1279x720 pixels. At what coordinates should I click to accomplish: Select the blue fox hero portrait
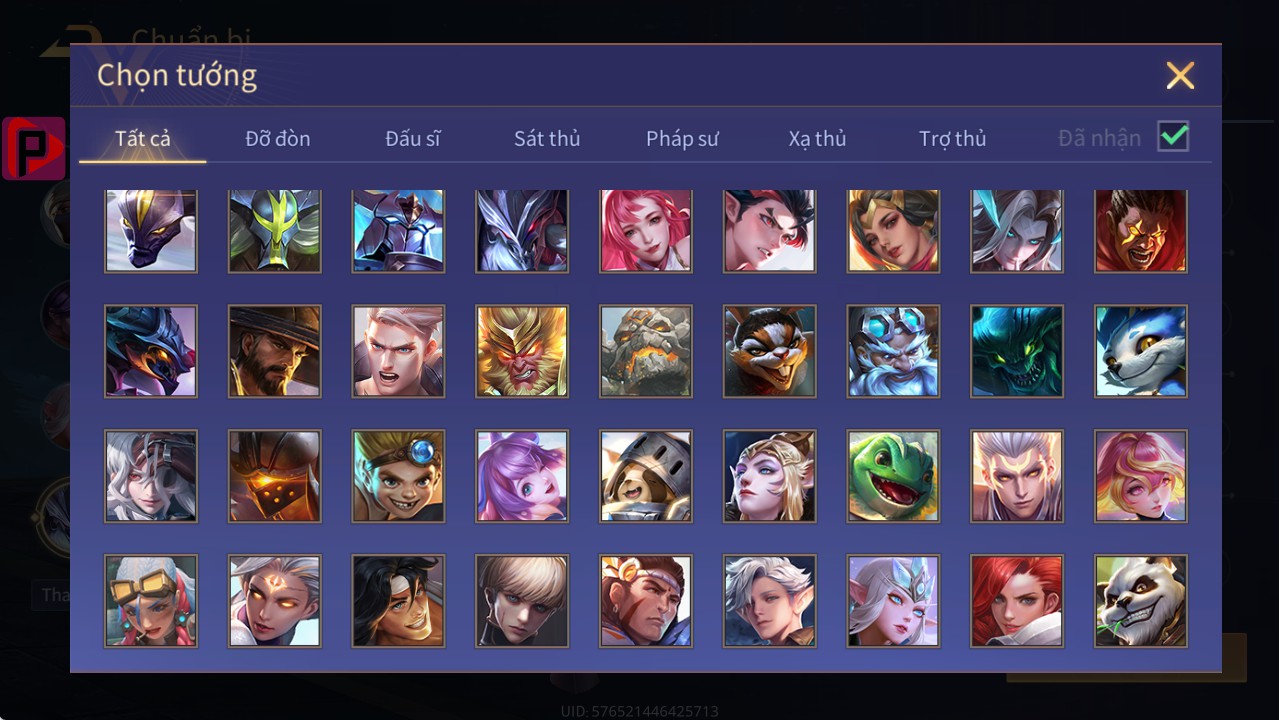click(1141, 351)
